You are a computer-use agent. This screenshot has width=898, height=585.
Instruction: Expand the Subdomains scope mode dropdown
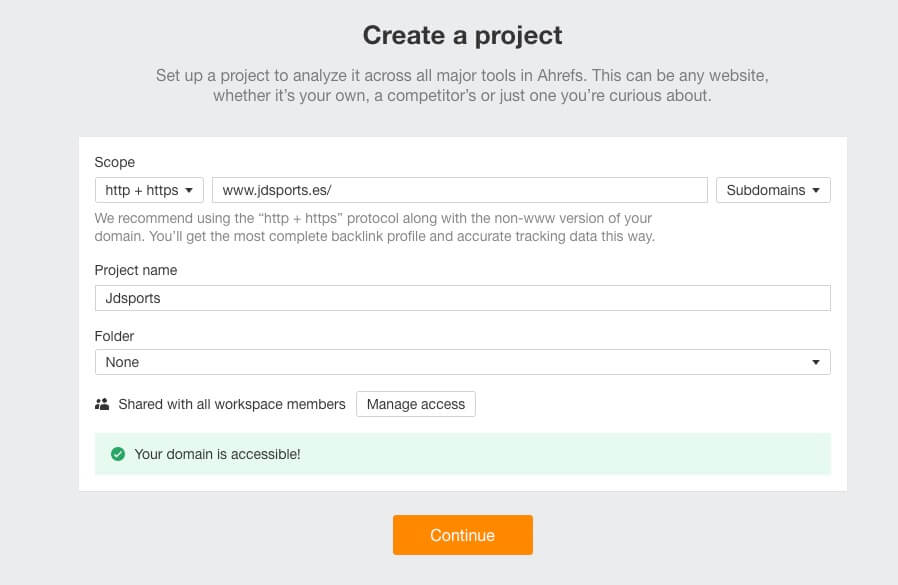pos(772,190)
